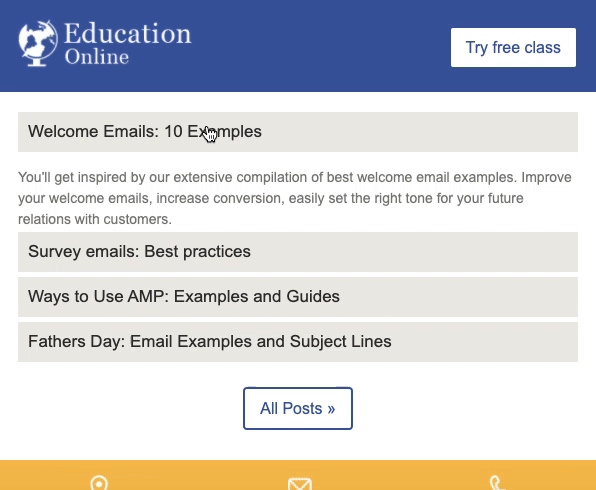The image size is (596, 490).
Task: Click the globe logo icon
Action: 38,43
